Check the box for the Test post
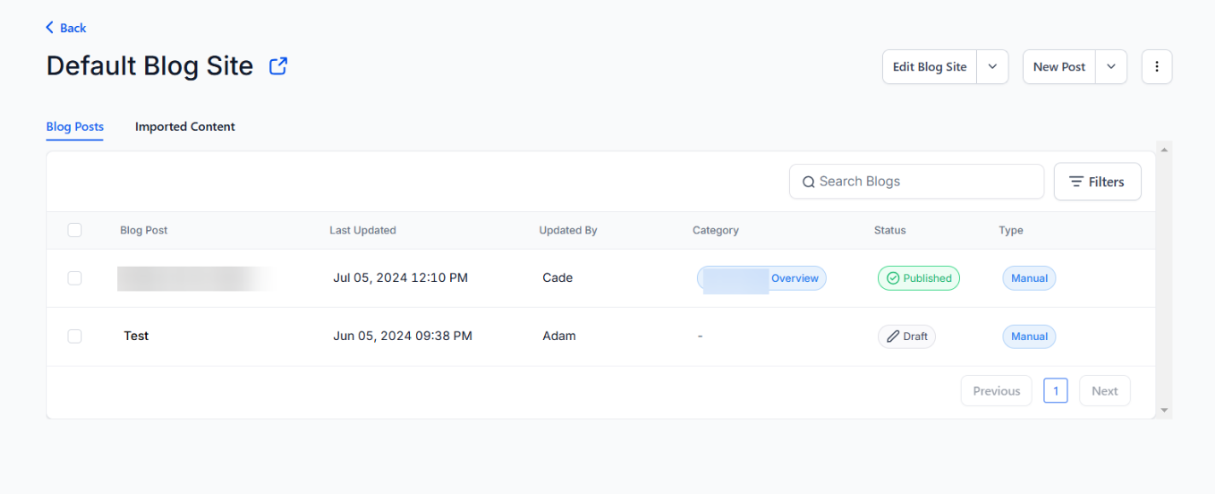1215x494 pixels. pyautogui.click(x=75, y=336)
